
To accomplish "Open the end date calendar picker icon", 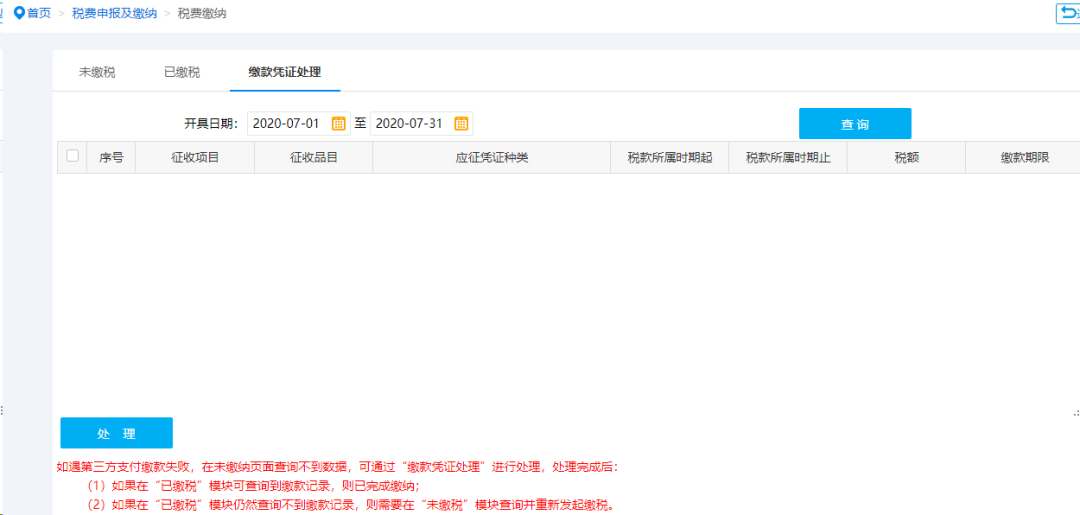I will [x=461, y=124].
